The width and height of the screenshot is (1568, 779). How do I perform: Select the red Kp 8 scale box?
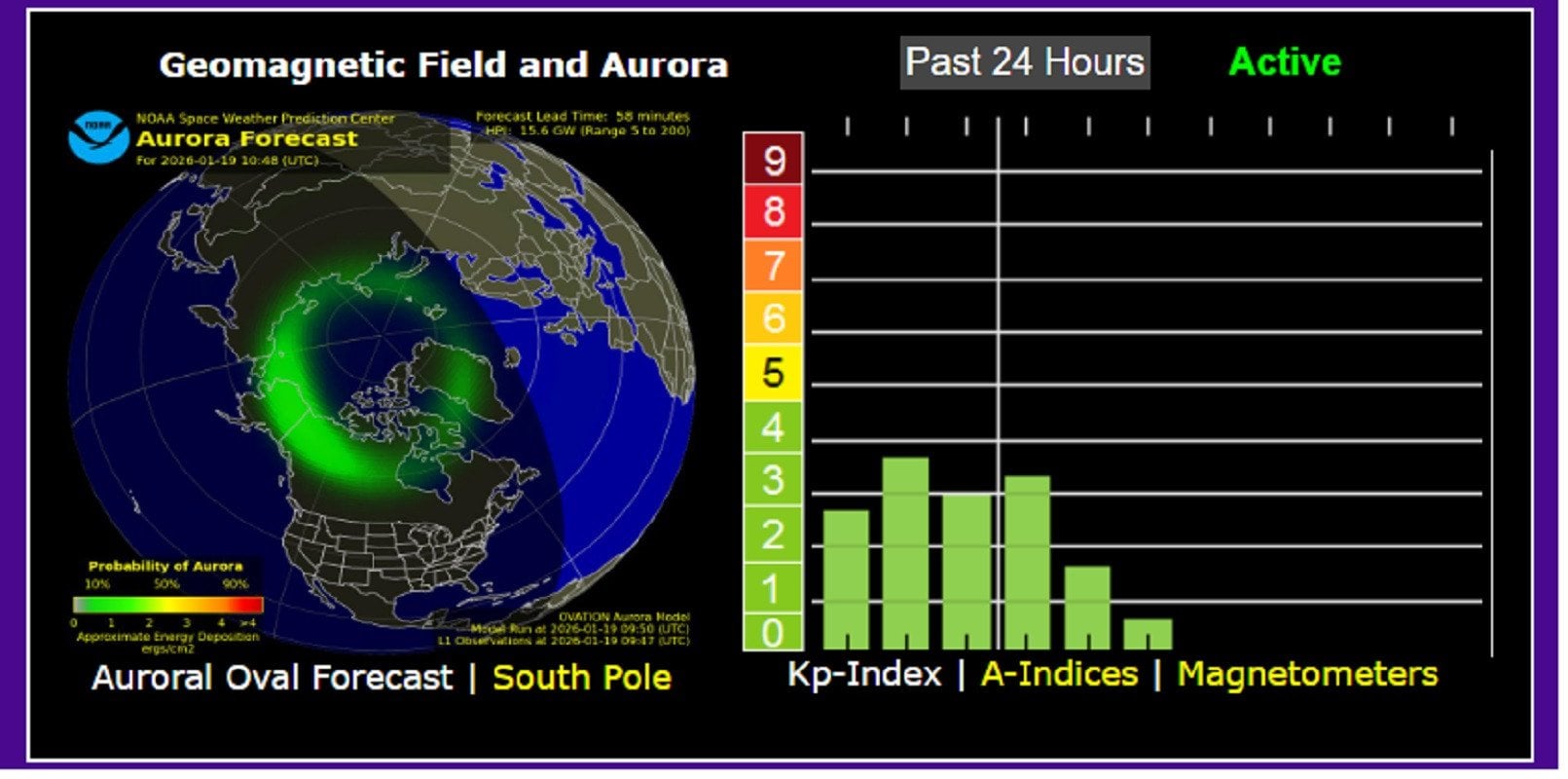773,211
